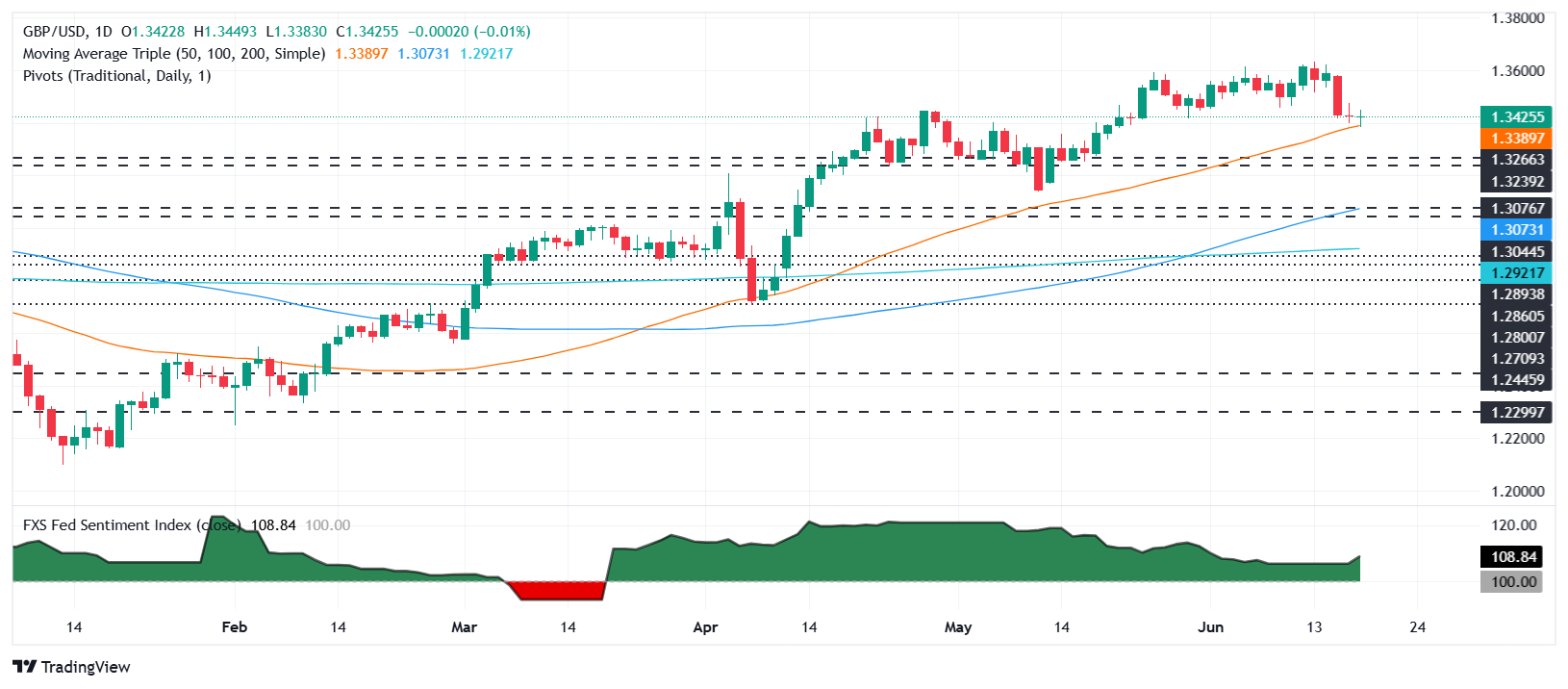The image size is (1568, 689).
Task: Click the cyan 1.29217 price axis label
Action: coord(1516,273)
